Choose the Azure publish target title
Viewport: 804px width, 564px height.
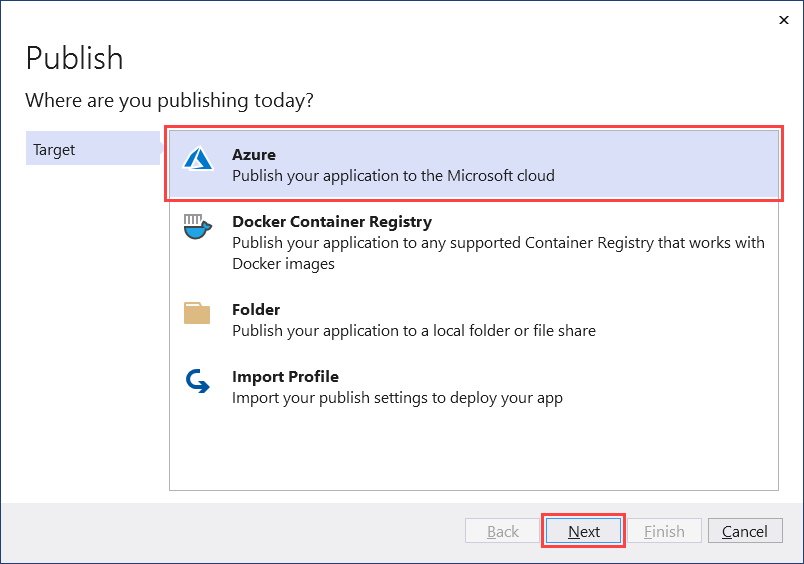pyautogui.click(x=254, y=155)
